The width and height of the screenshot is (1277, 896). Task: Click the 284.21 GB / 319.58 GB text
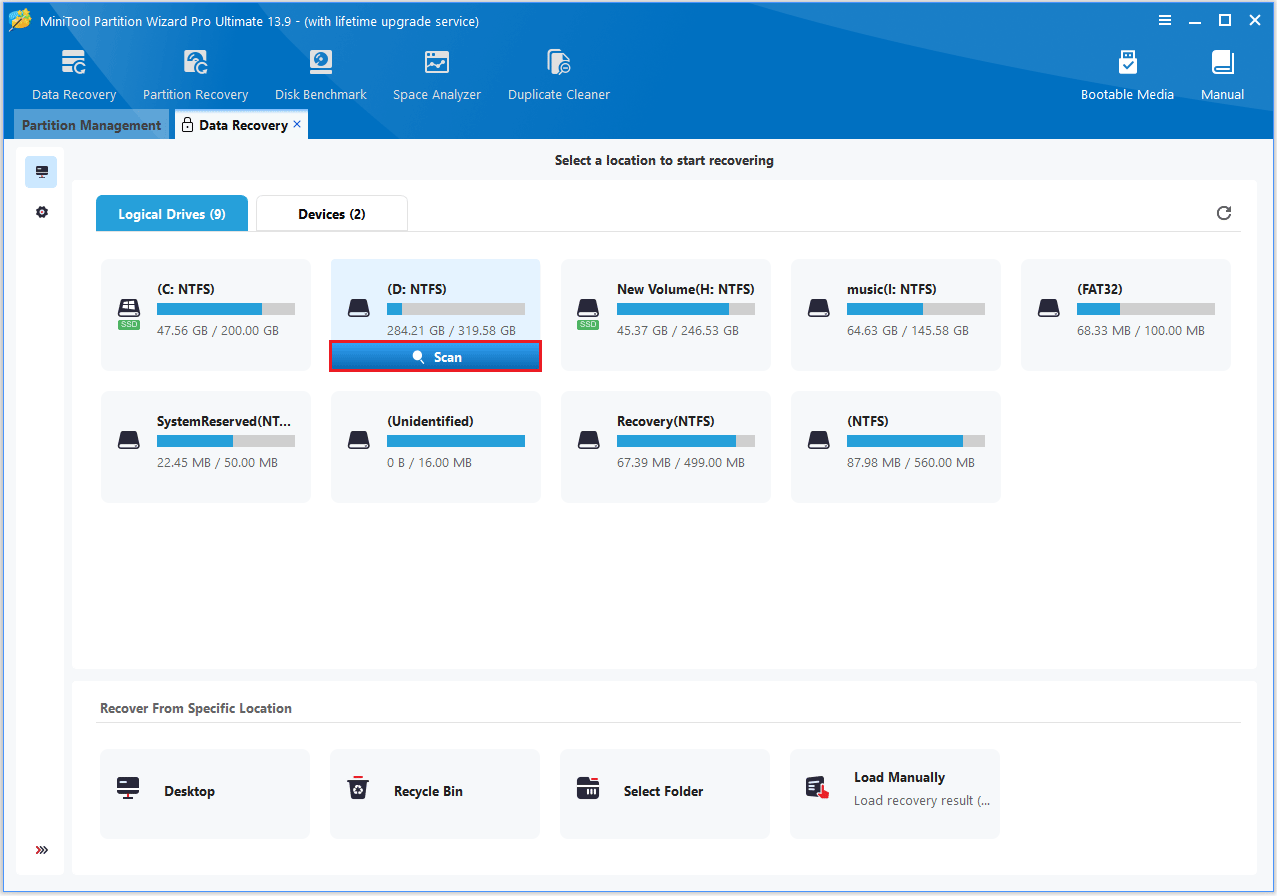pyautogui.click(x=451, y=331)
